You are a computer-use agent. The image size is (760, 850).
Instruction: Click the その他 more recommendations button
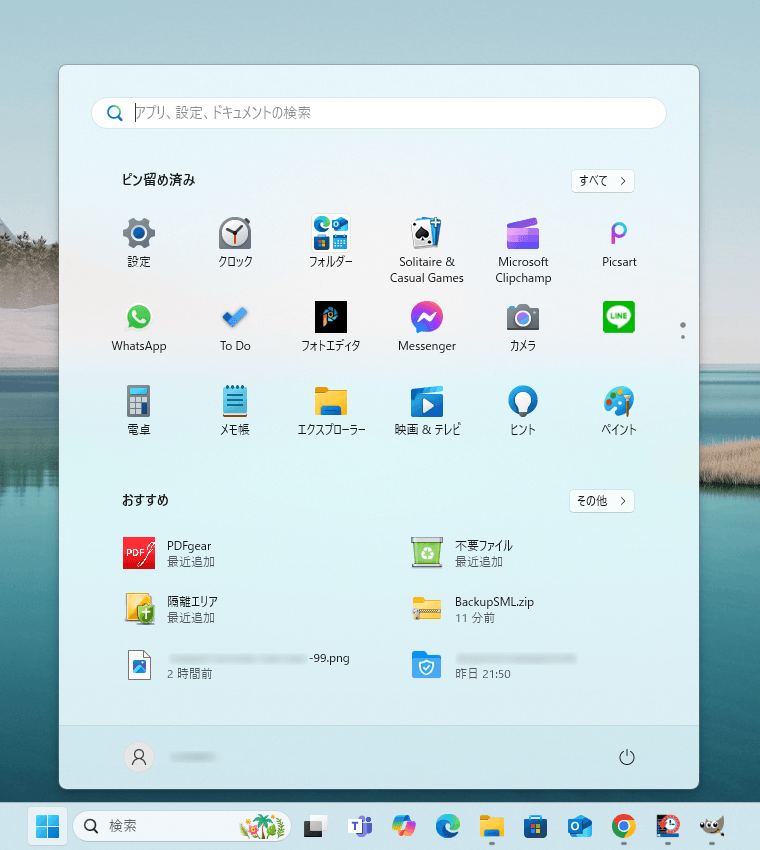point(602,501)
